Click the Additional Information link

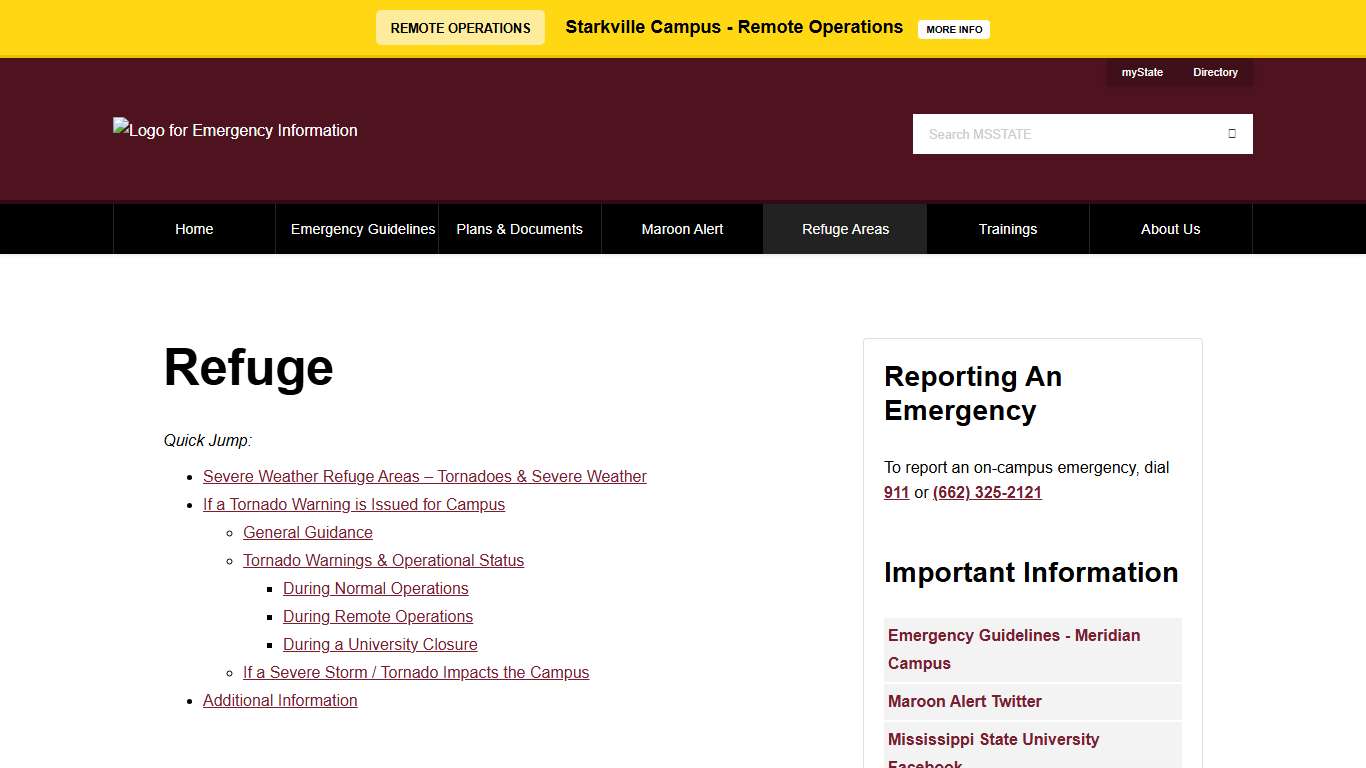pos(280,700)
